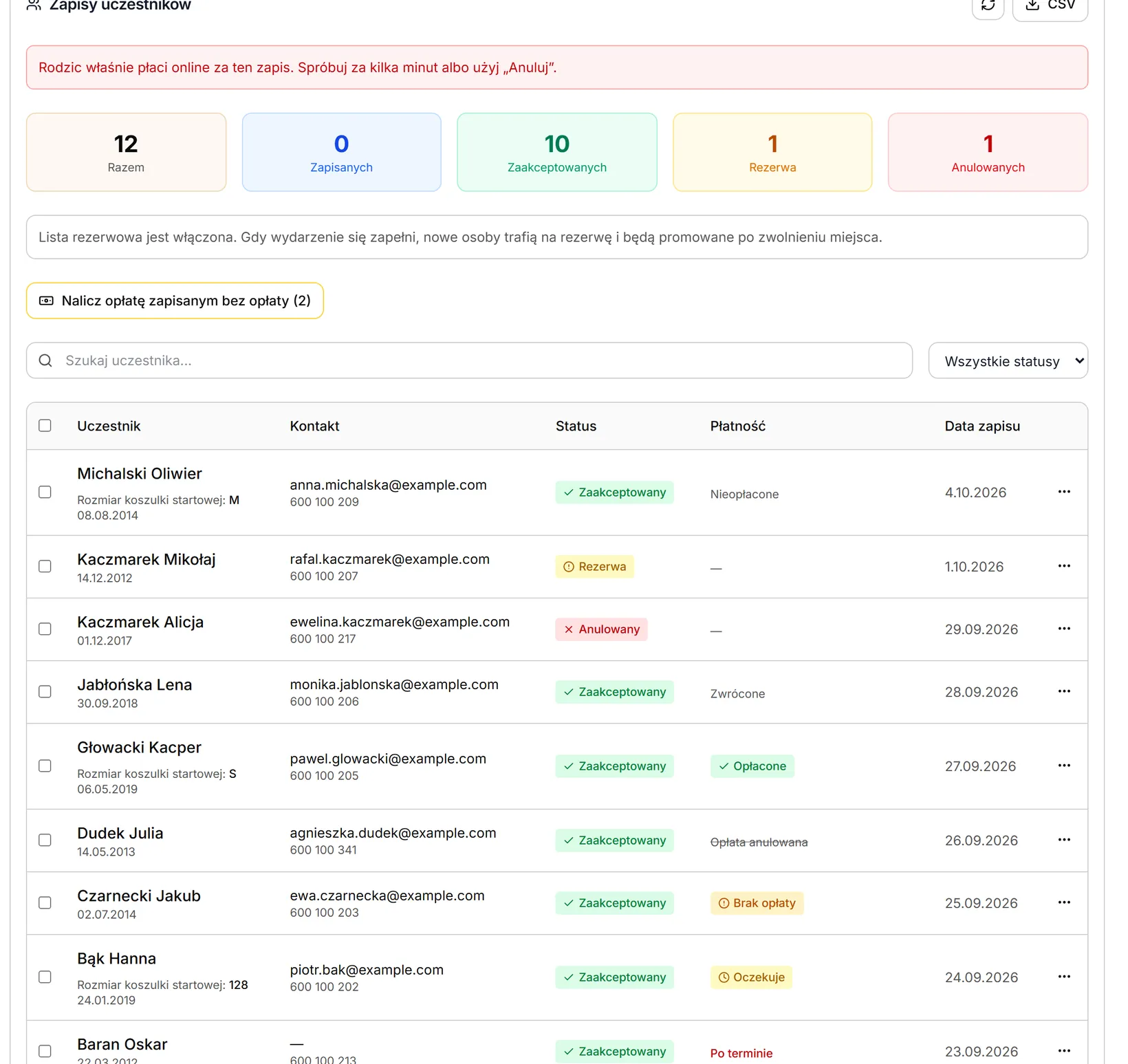Click participant name Dudek Julia

pyautogui.click(x=120, y=833)
